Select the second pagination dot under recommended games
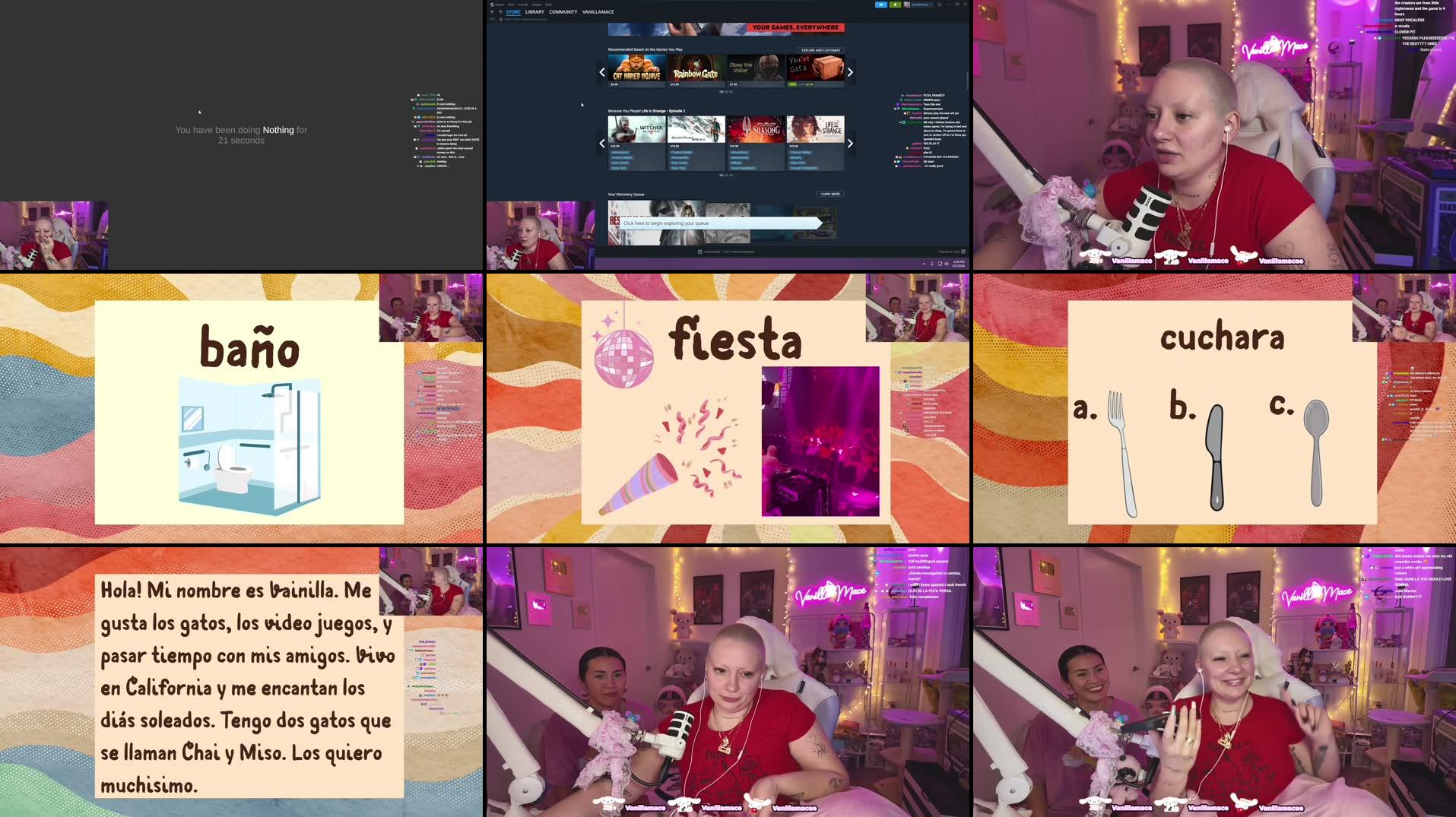Screen dimensions: 1456x817 pyautogui.click(x=727, y=91)
